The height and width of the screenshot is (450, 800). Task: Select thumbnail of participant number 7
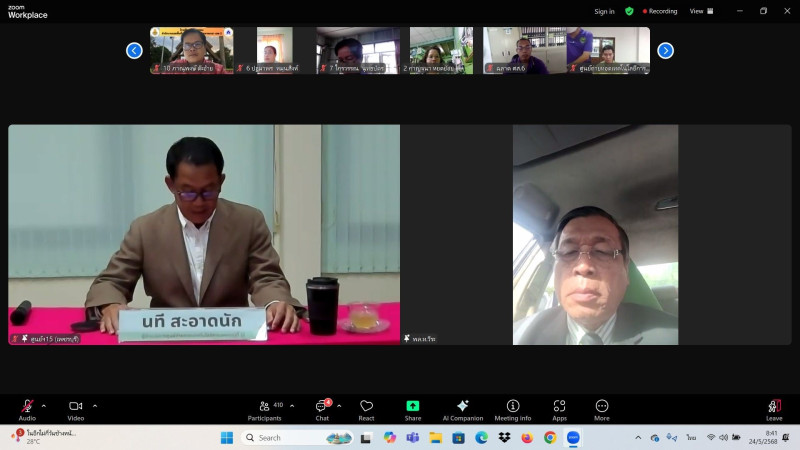(x=358, y=51)
